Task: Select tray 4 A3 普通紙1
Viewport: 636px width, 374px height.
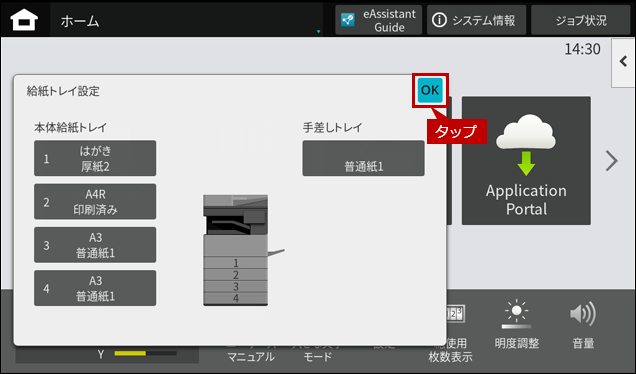Action: [95, 288]
